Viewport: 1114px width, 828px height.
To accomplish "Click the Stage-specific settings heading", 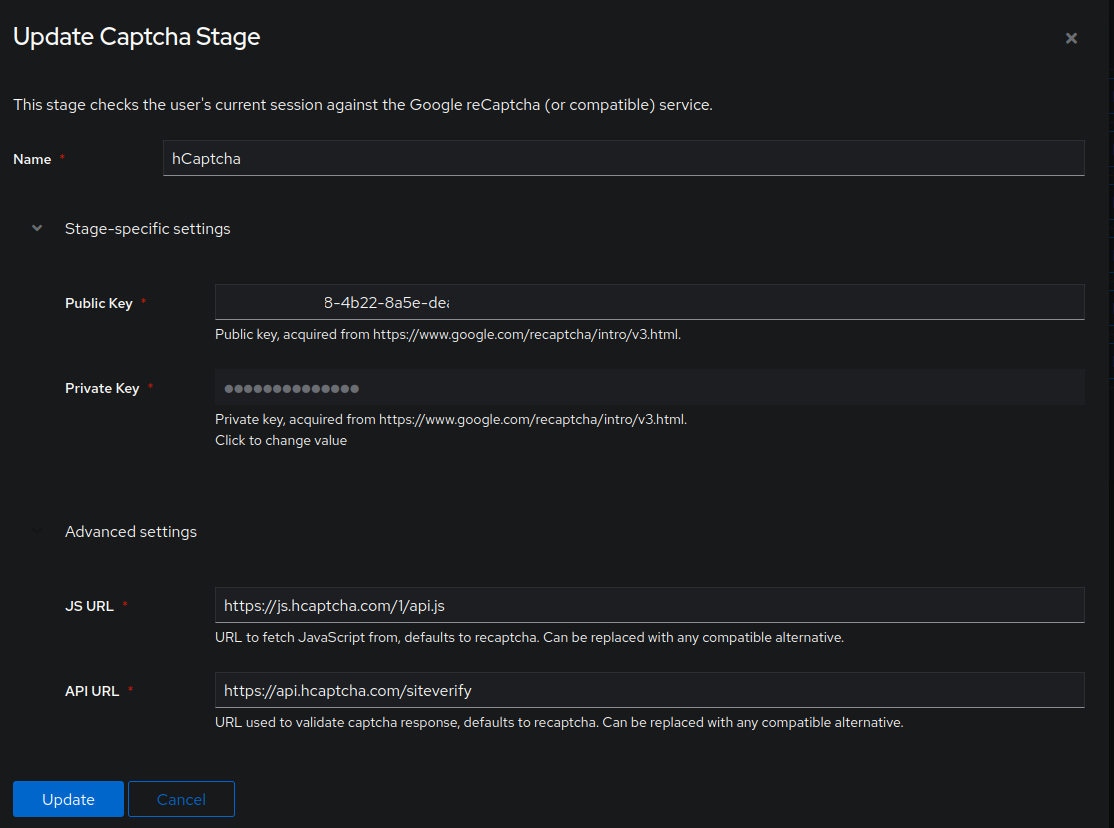I will tap(147, 228).
